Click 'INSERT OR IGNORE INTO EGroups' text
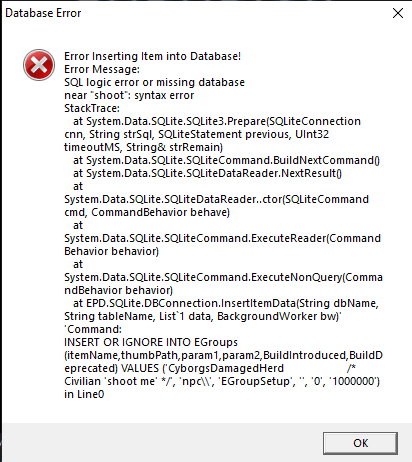 point(151,342)
